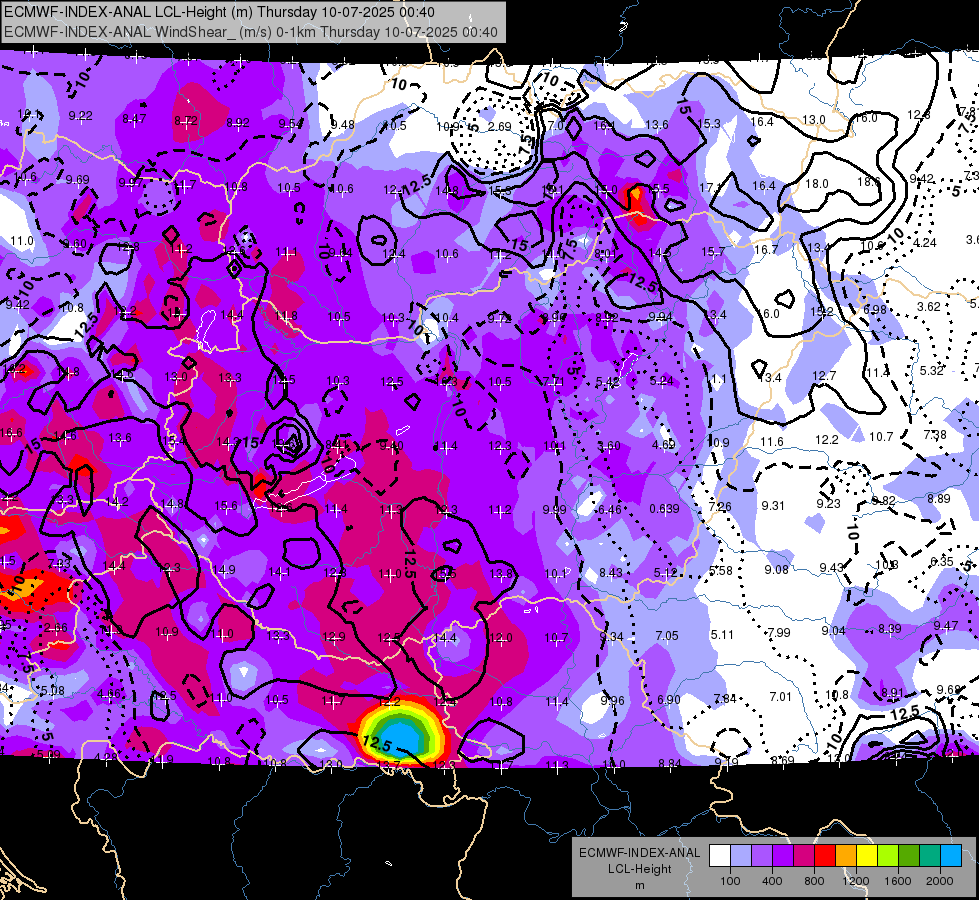The height and width of the screenshot is (900, 979).
Task: Click the wind shear value 18.0
Action: pyautogui.click(x=817, y=184)
